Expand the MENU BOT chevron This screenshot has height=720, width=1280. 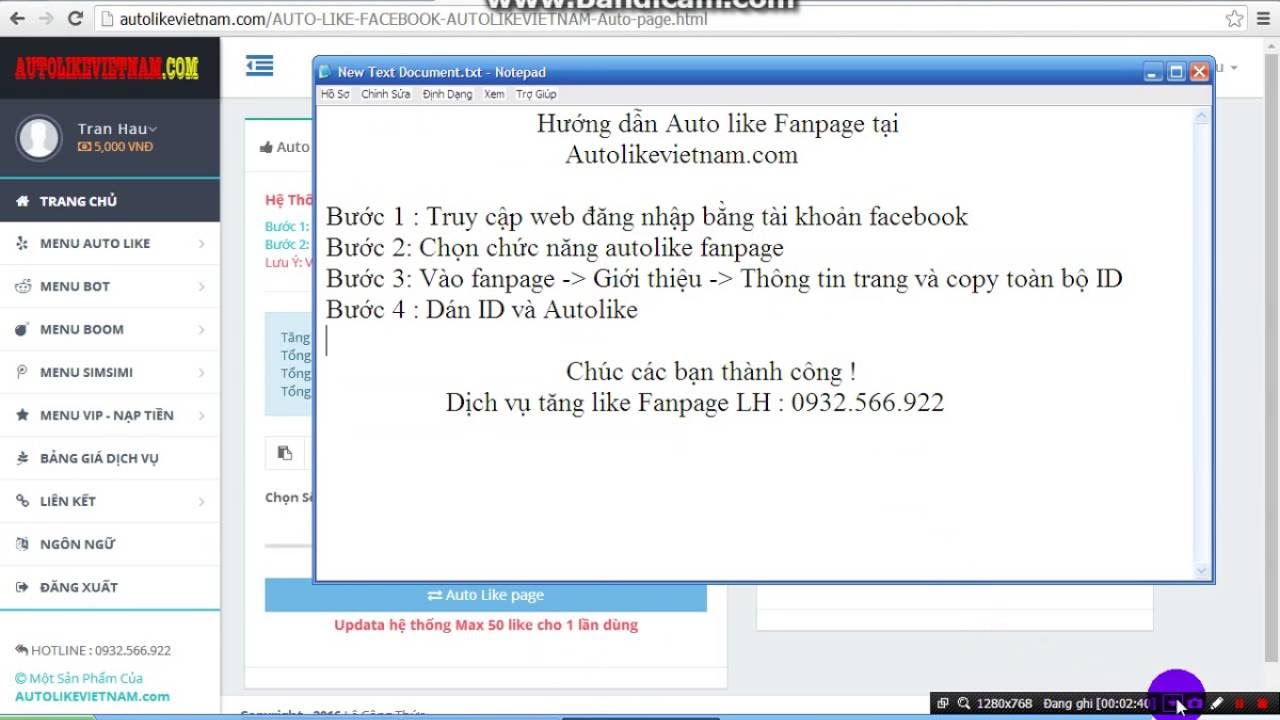pyautogui.click(x=201, y=286)
